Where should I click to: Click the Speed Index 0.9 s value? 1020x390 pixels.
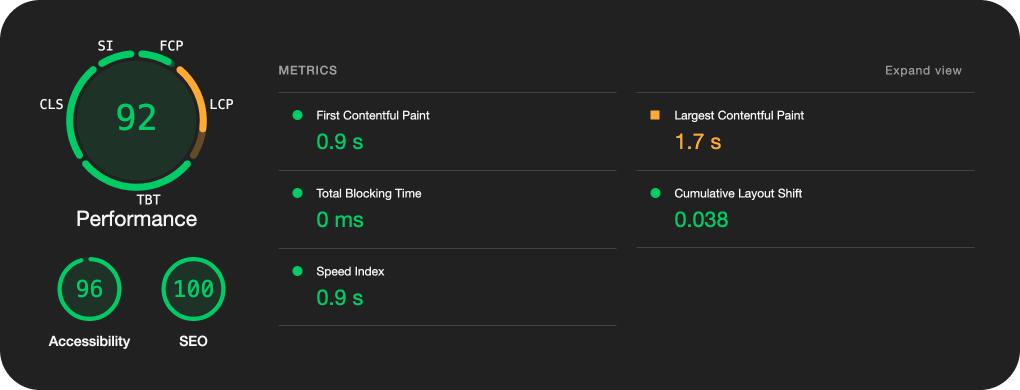pyautogui.click(x=340, y=298)
